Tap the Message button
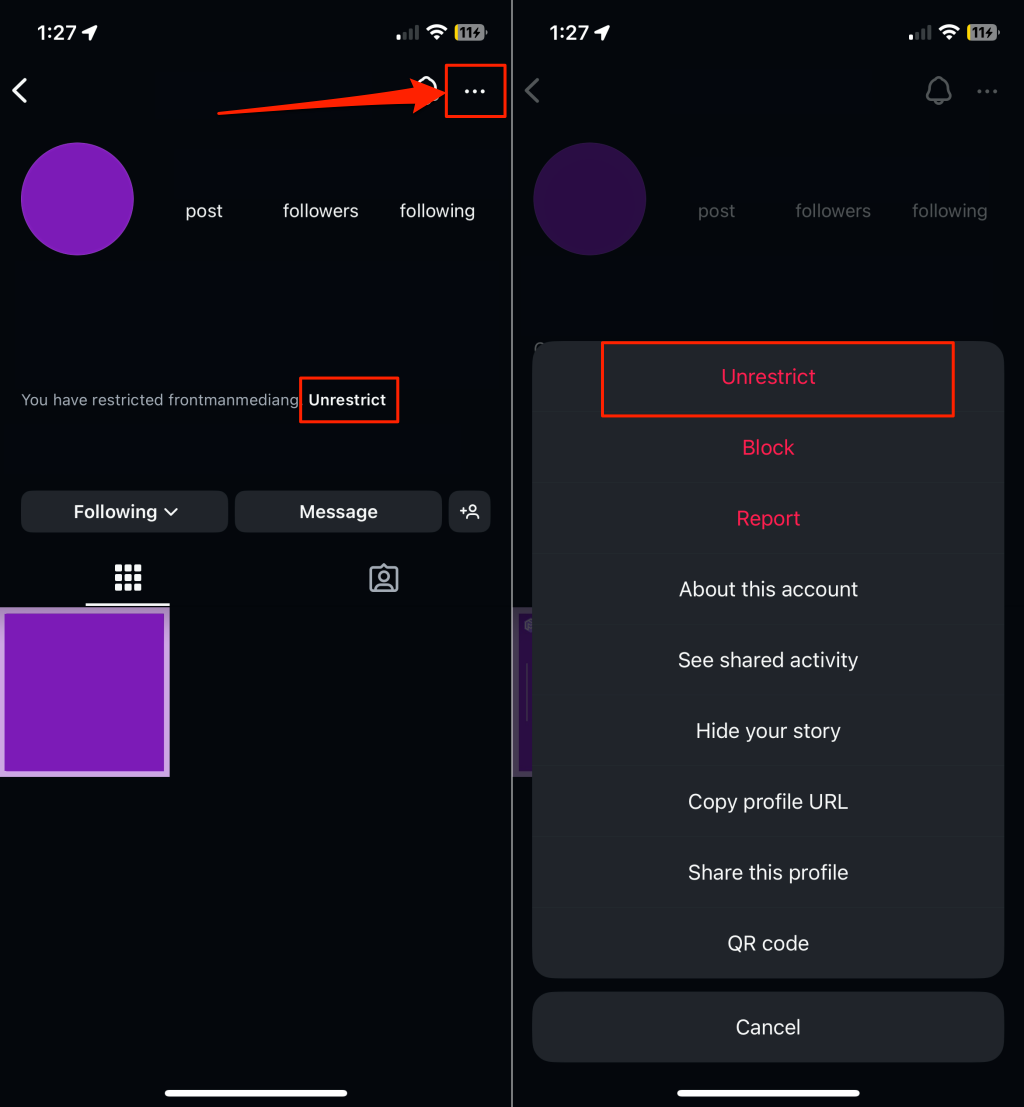 point(338,511)
